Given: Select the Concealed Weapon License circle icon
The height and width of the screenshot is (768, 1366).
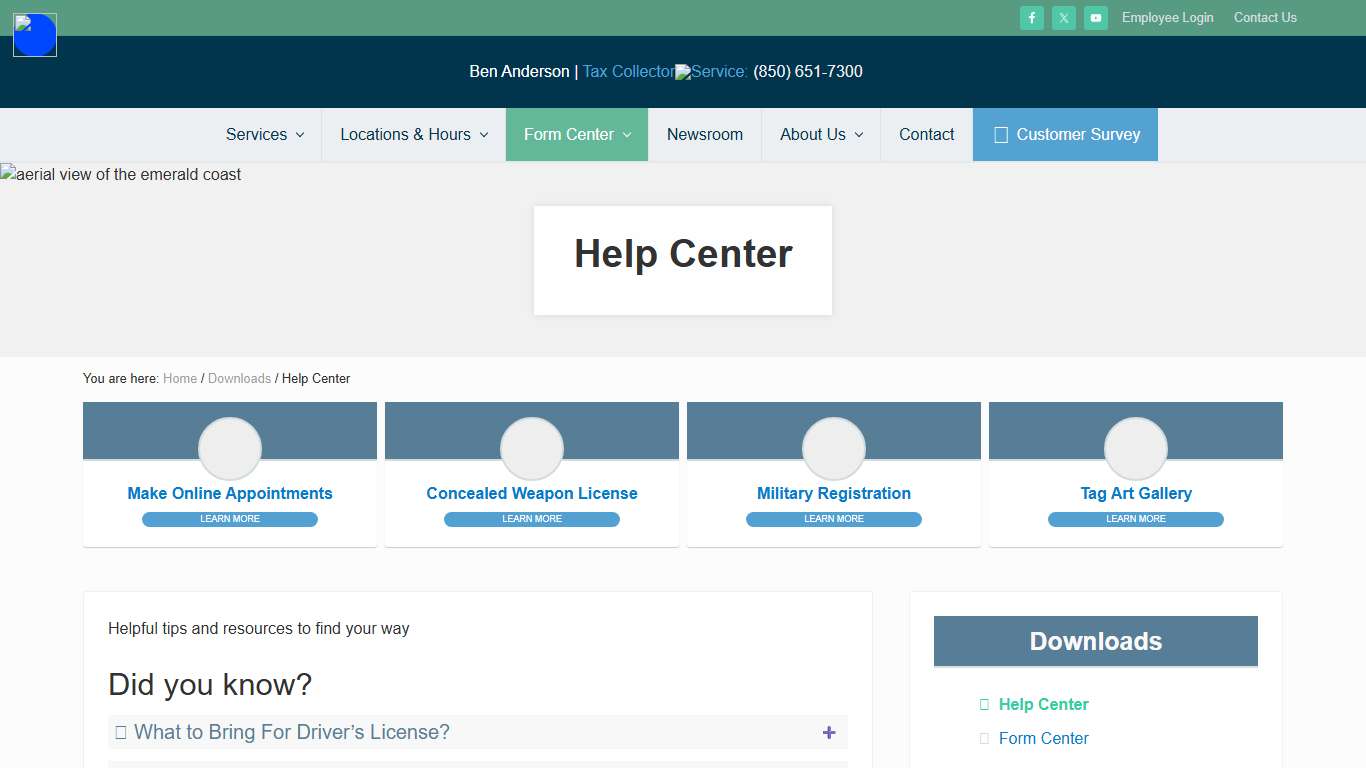Looking at the screenshot, I should coord(531,448).
